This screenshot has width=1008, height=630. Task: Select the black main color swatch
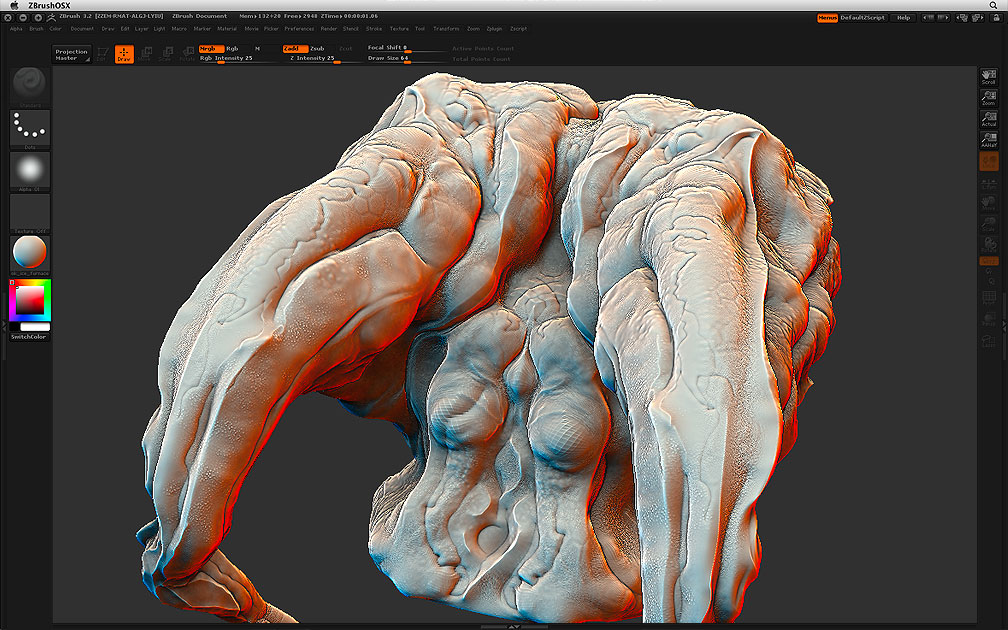tap(14, 327)
